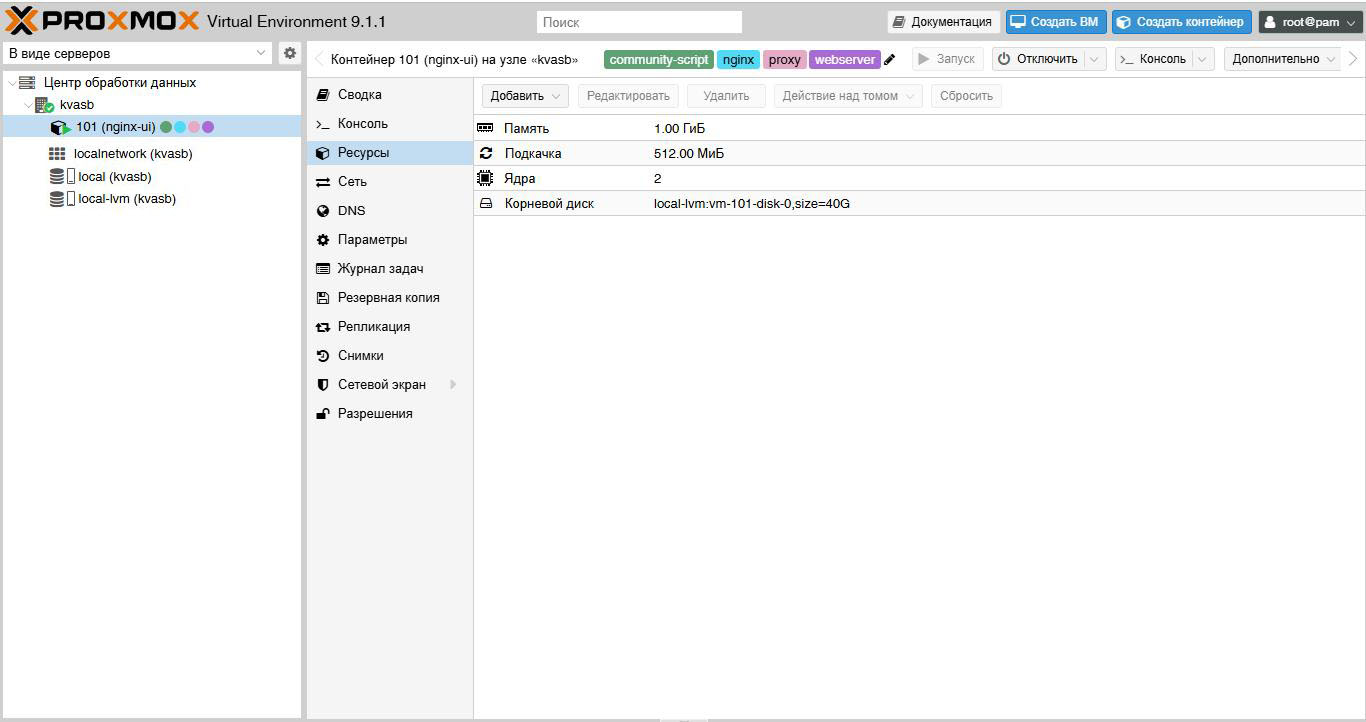1366x722 pixels.
Task: Click the gear icon beside view selector
Action: (x=290, y=53)
